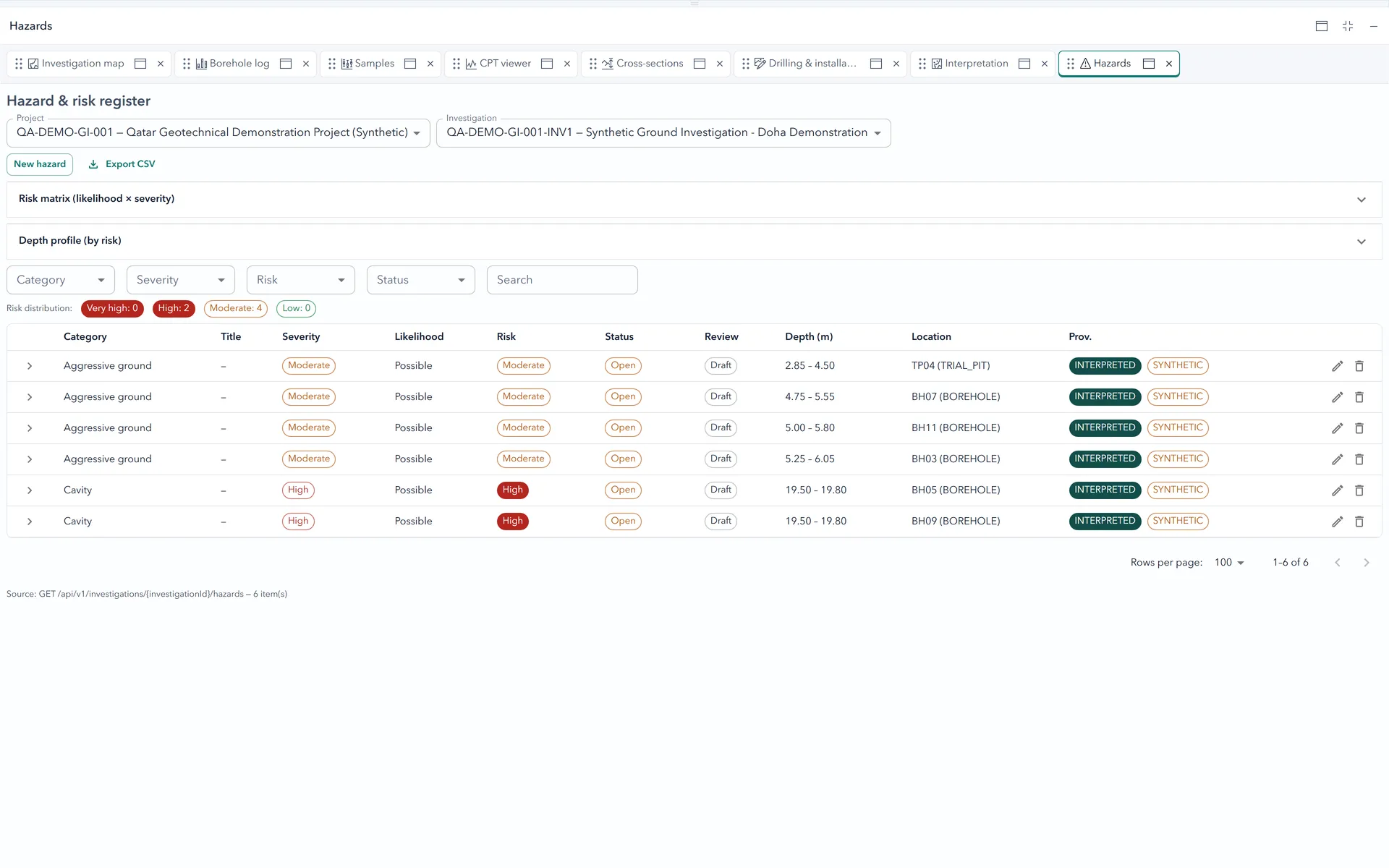The height and width of the screenshot is (868, 1389).
Task: Close the Samples tab
Action: tap(430, 64)
